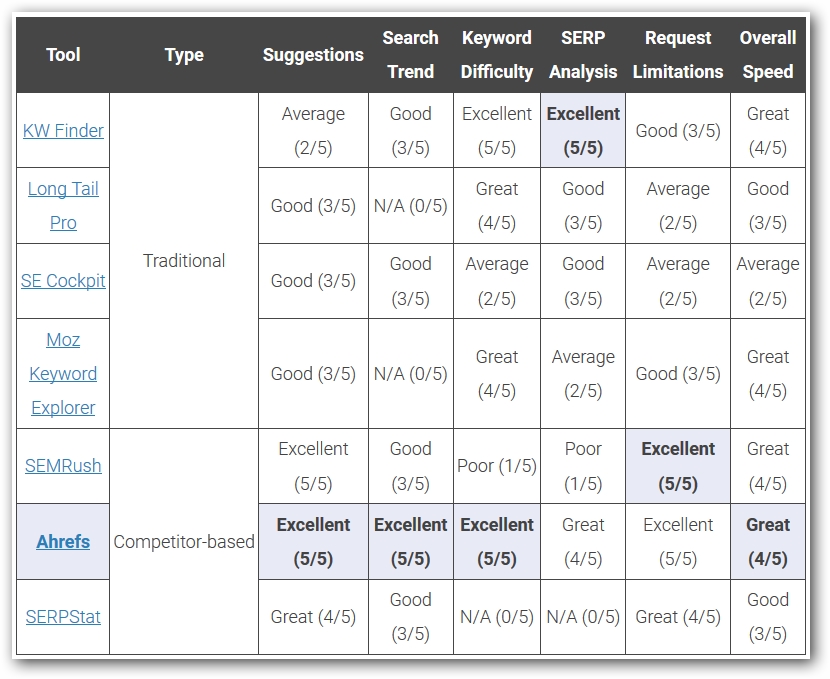The height and width of the screenshot is (679, 830).
Task: Select SEMRush's bold Request Limitations Excellent cell
Action: pyautogui.click(x=678, y=466)
